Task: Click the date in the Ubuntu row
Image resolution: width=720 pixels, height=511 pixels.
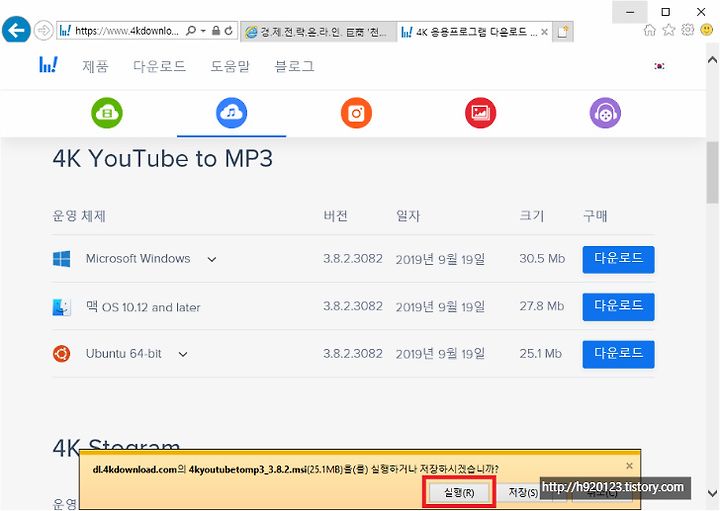Action: 440,354
